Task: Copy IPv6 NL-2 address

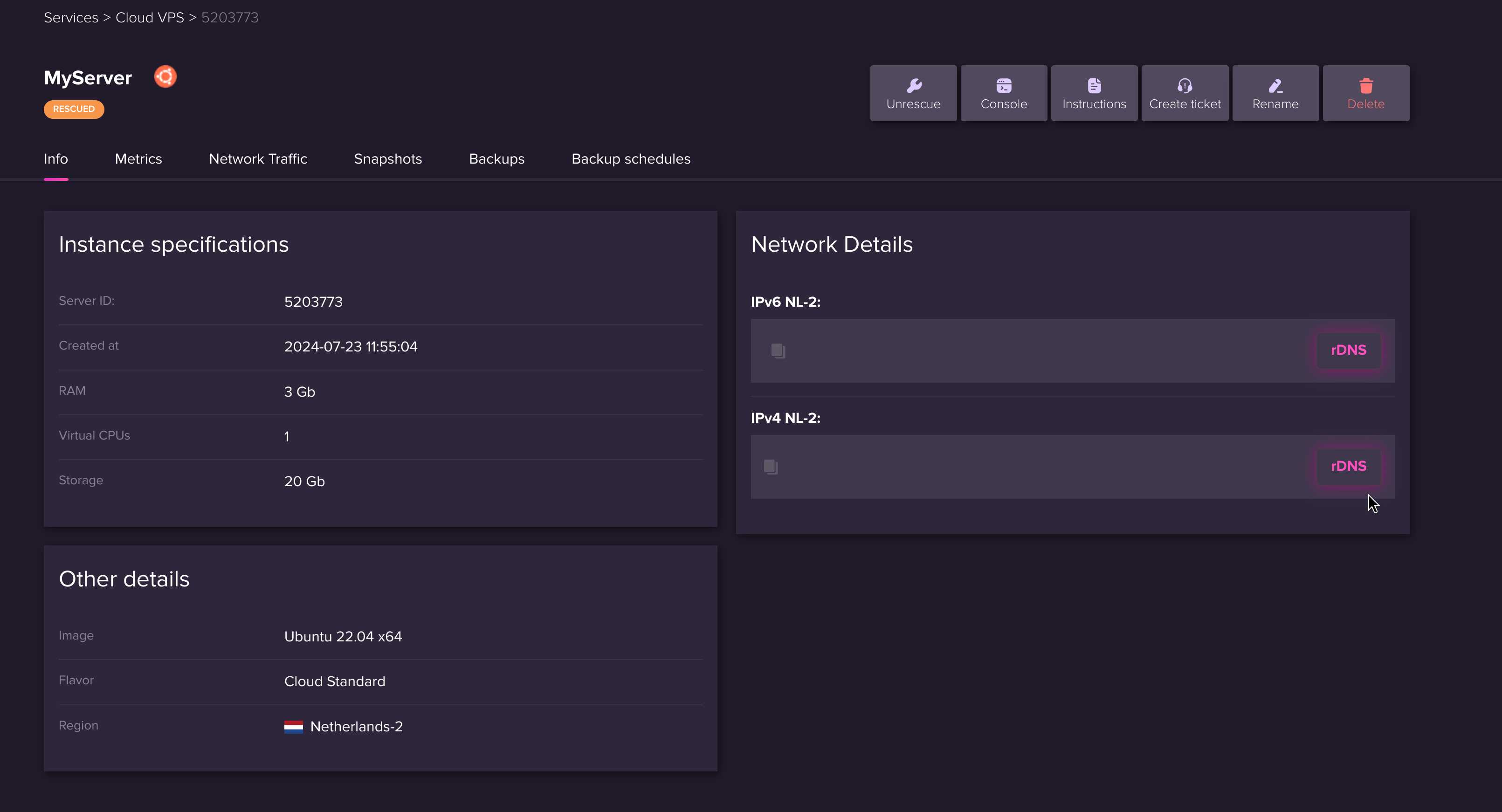Action: (x=779, y=350)
